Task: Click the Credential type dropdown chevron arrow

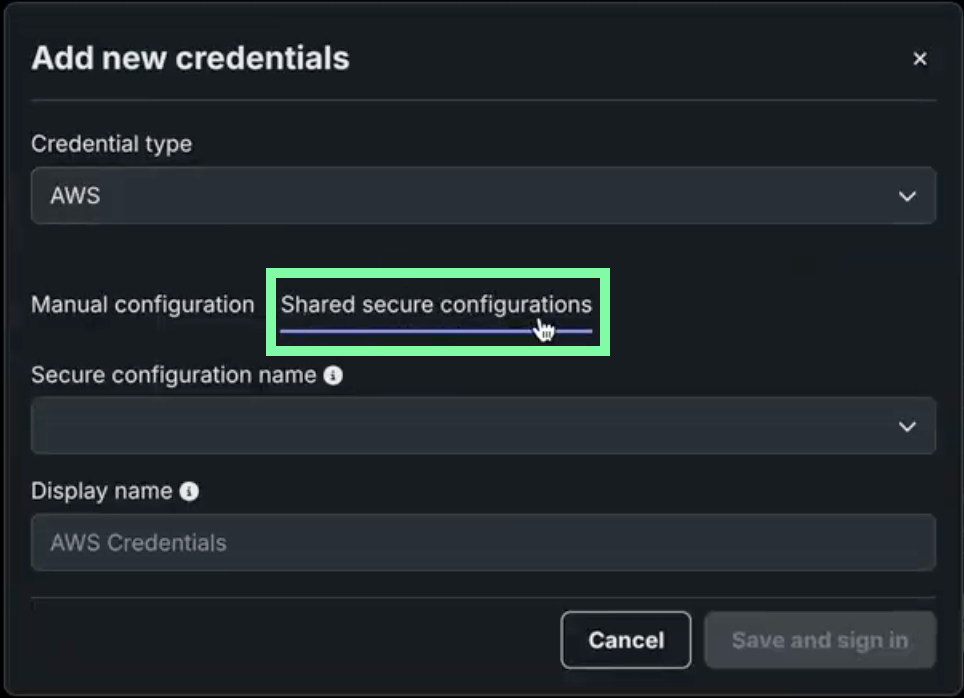Action: (907, 196)
